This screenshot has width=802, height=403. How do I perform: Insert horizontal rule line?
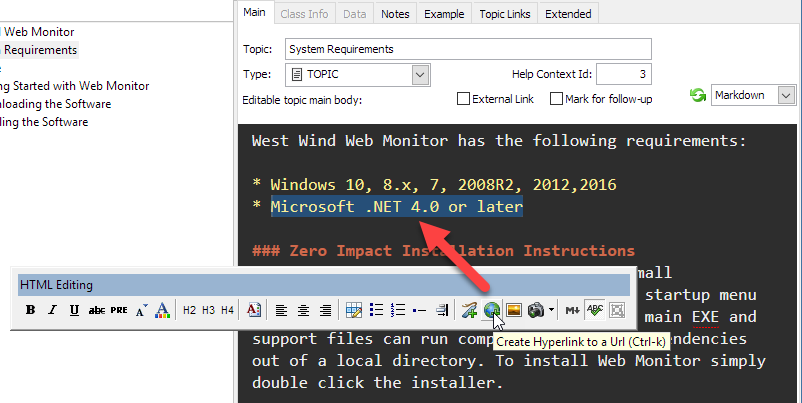(419, 310)
